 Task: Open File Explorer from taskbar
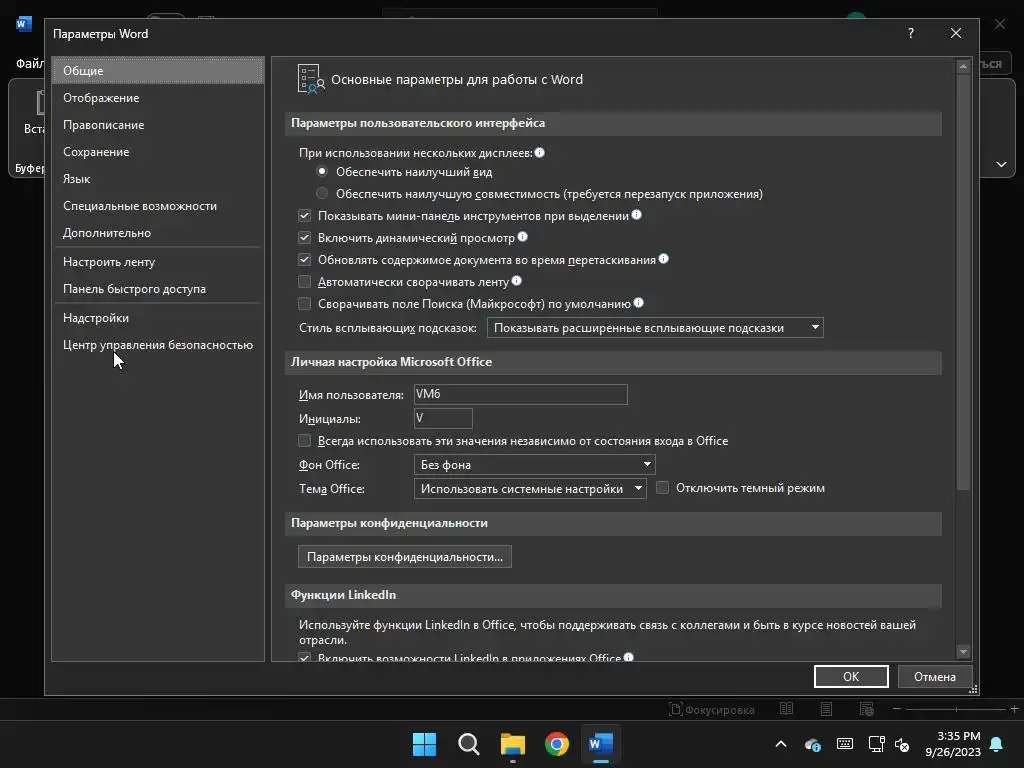pos(513,744)
